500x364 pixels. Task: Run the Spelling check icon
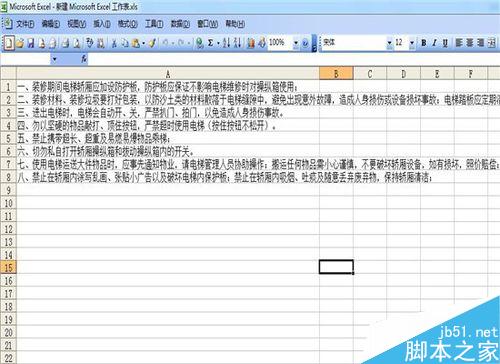pyautogui.click(x=89, y=43)
